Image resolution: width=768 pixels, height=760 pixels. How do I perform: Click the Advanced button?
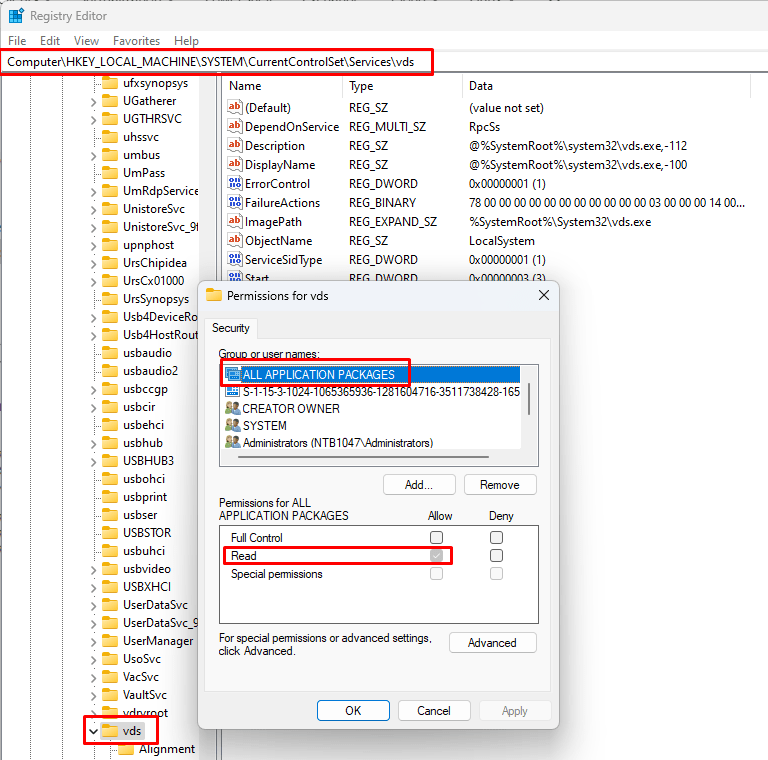[x=492, y=643]
